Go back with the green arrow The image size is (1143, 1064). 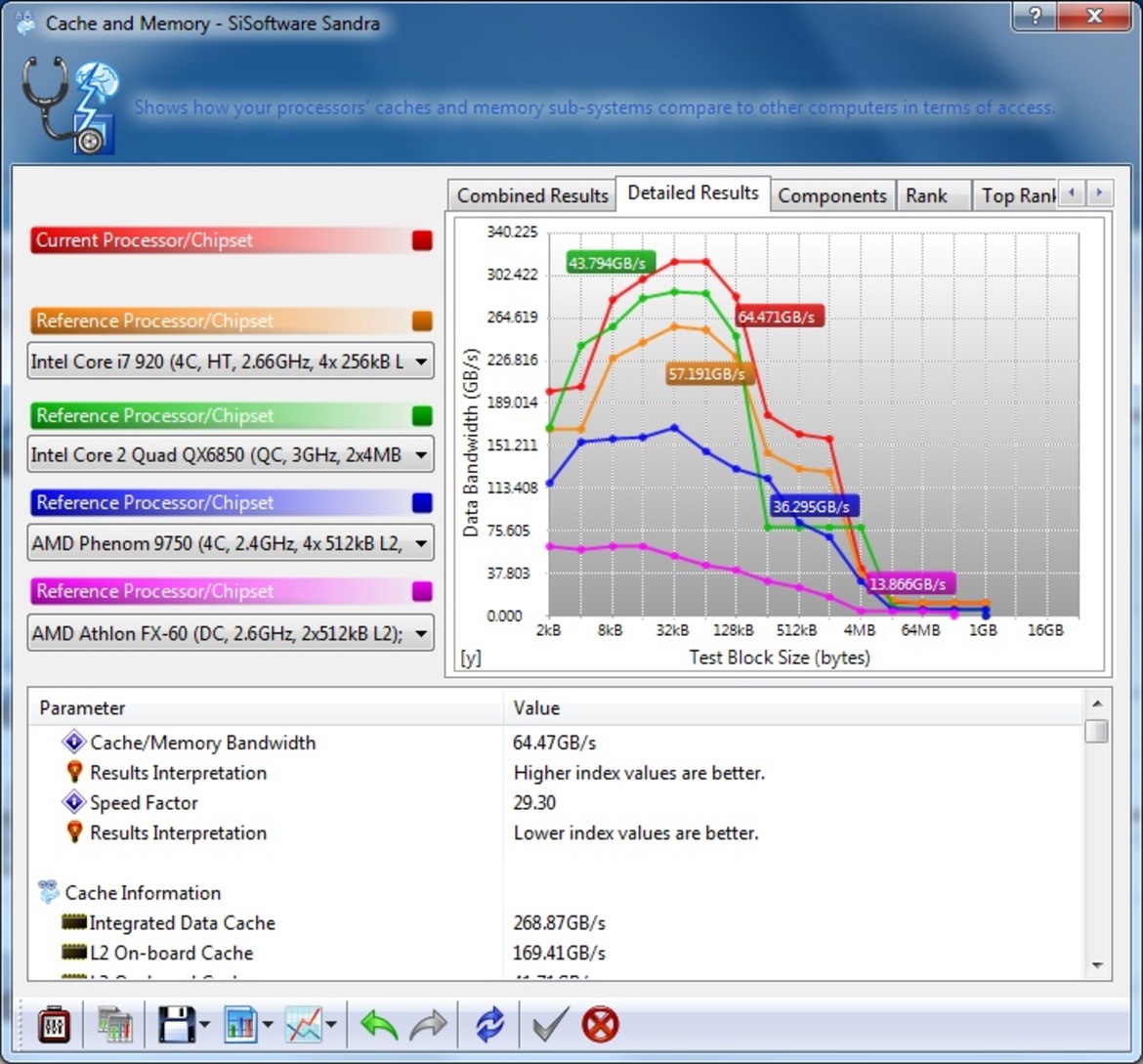click(379, 1025)
